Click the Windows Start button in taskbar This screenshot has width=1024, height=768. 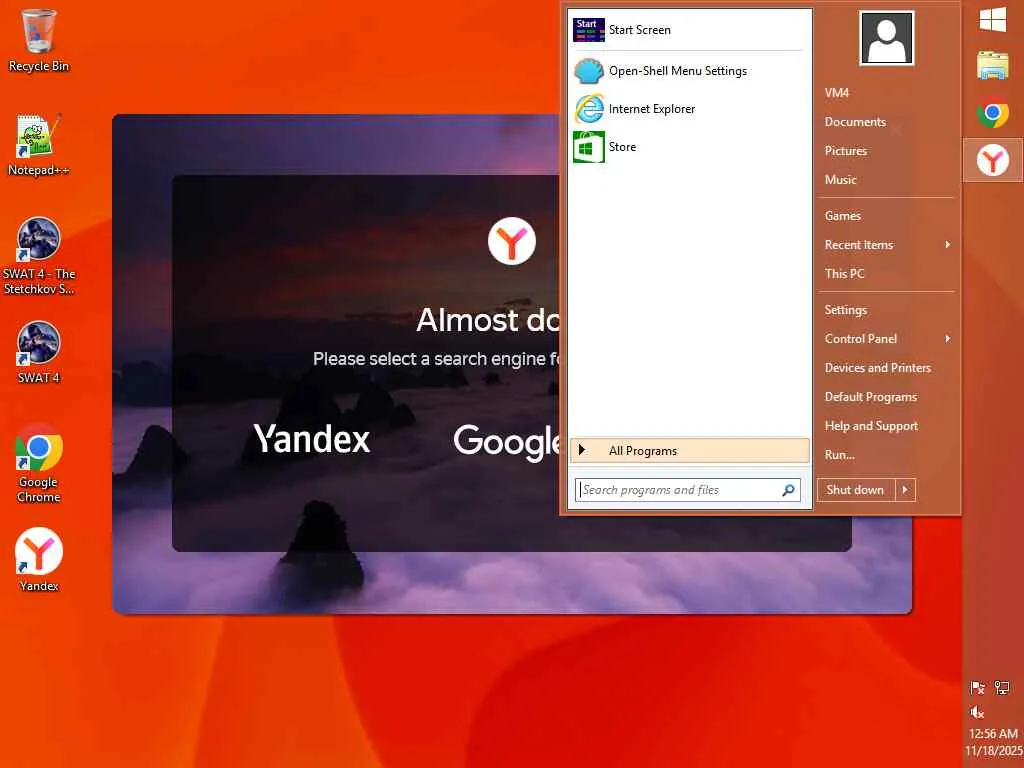click(x=993, y=20)
